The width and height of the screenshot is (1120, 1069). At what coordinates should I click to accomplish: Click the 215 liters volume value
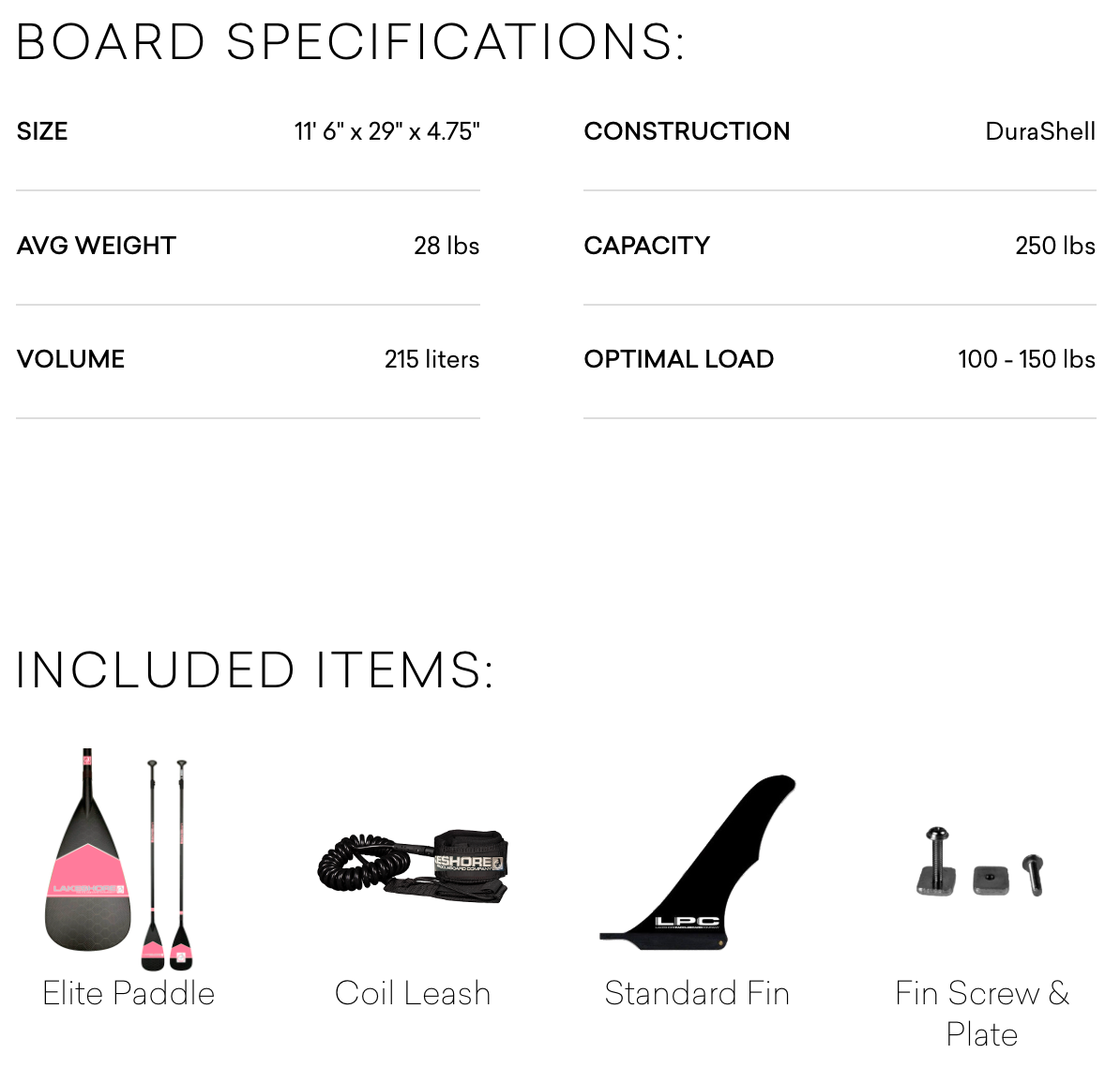tap(431, 359)
